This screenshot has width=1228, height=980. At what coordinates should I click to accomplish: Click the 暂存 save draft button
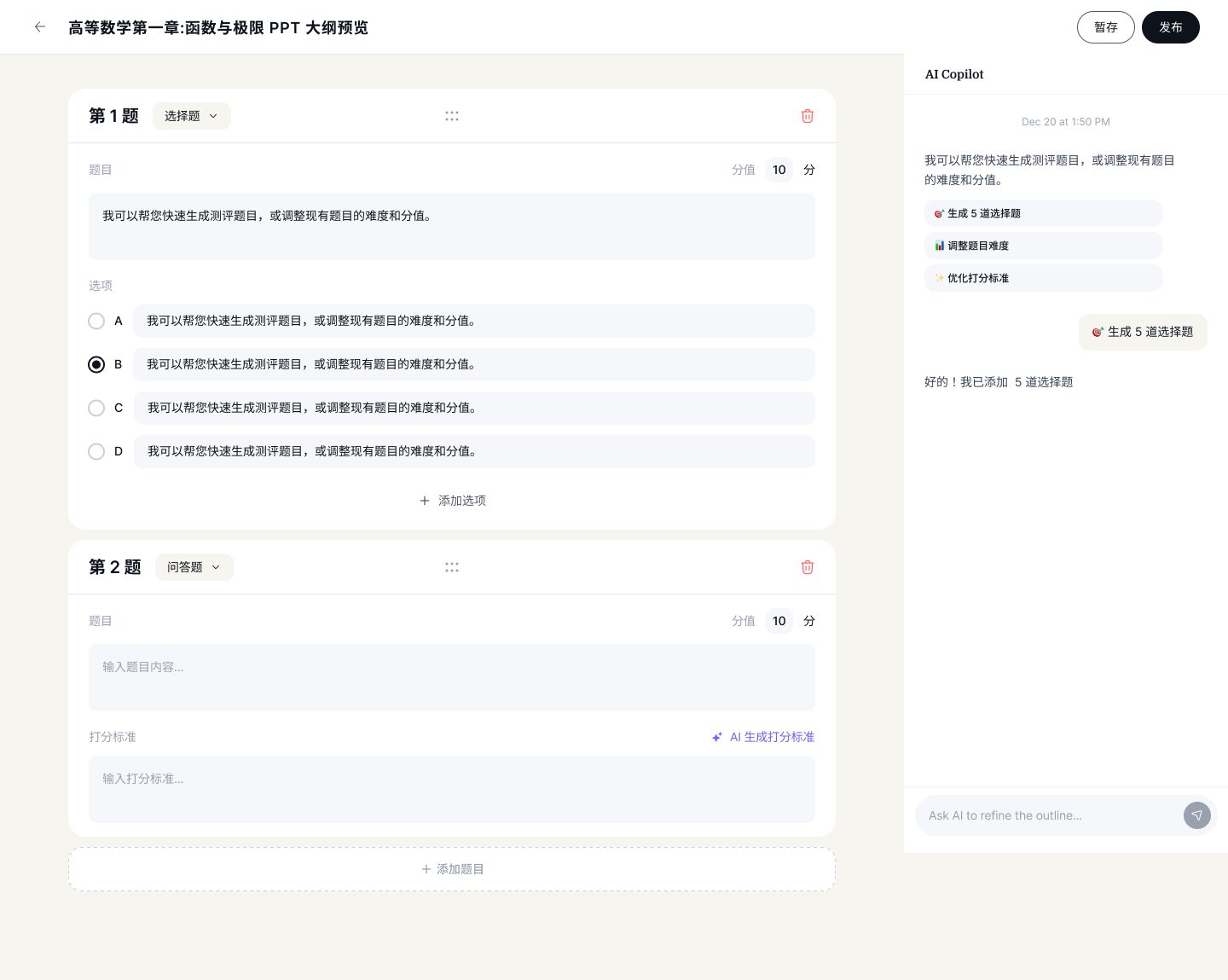coord(1106,26)
